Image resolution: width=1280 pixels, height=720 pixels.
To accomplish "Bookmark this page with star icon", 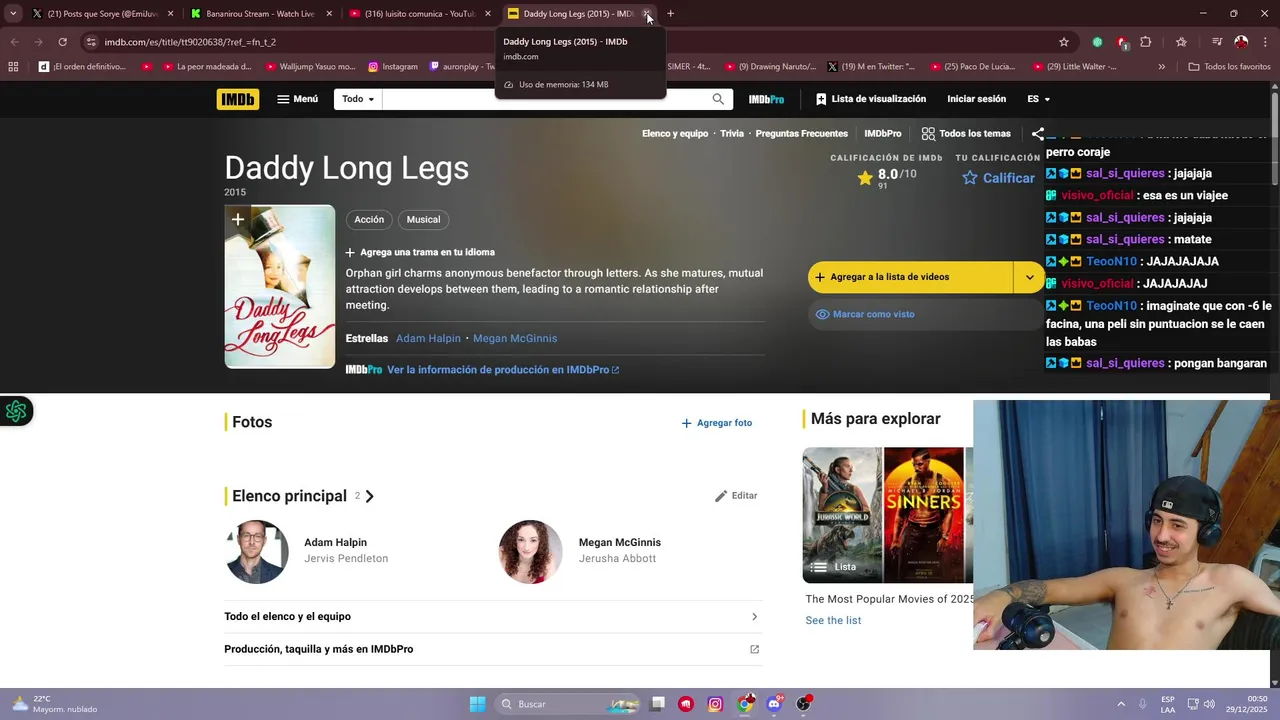I will pos(1063,42).
